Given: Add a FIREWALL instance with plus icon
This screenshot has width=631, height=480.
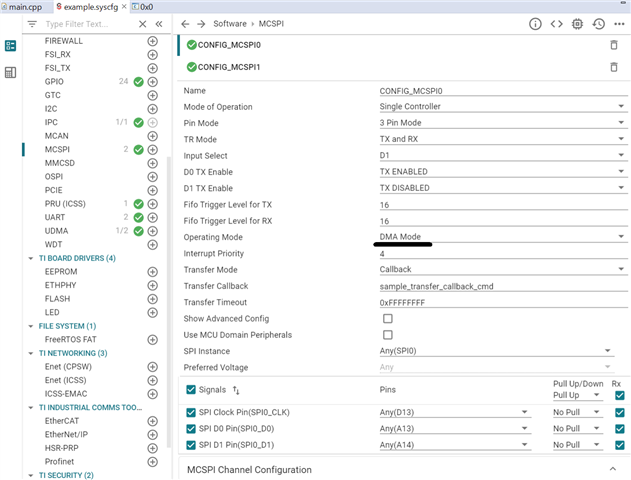Looking at the screenshot, I should (153, 41).
